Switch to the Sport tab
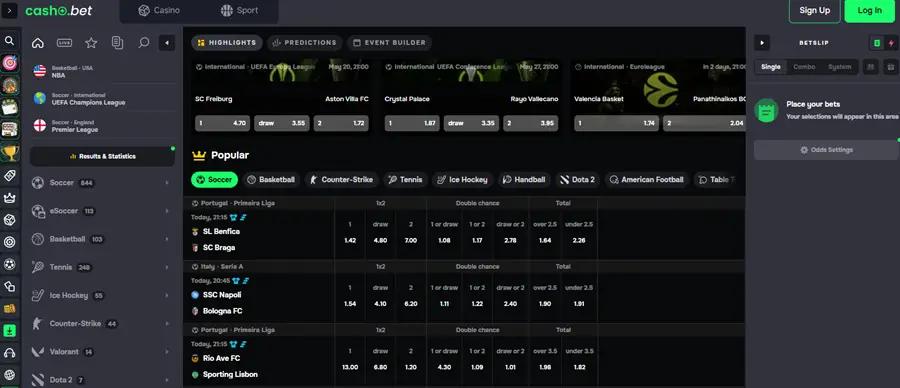The height and width of the screenshot is (388, 900). click(239, 10)
